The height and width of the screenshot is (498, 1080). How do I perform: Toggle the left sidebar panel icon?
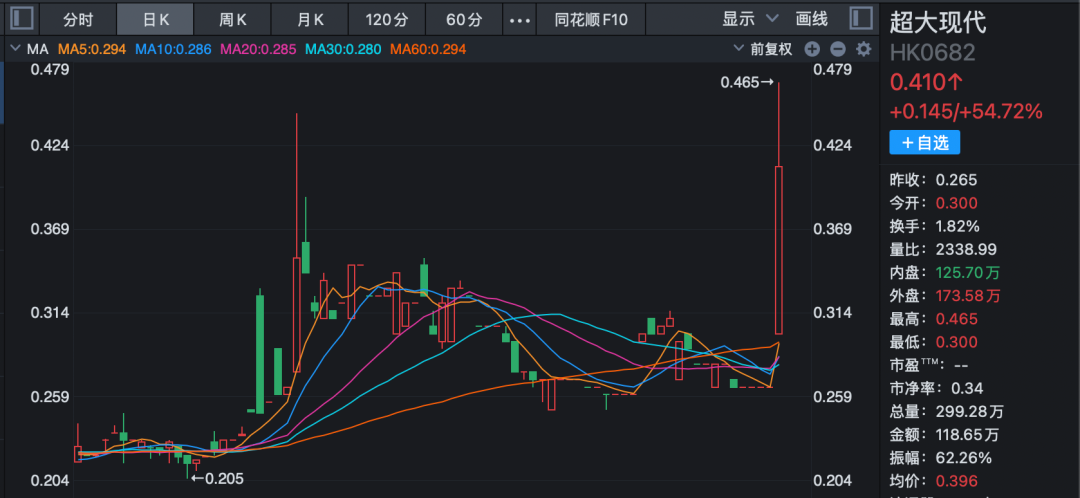(x=21, y=19)
